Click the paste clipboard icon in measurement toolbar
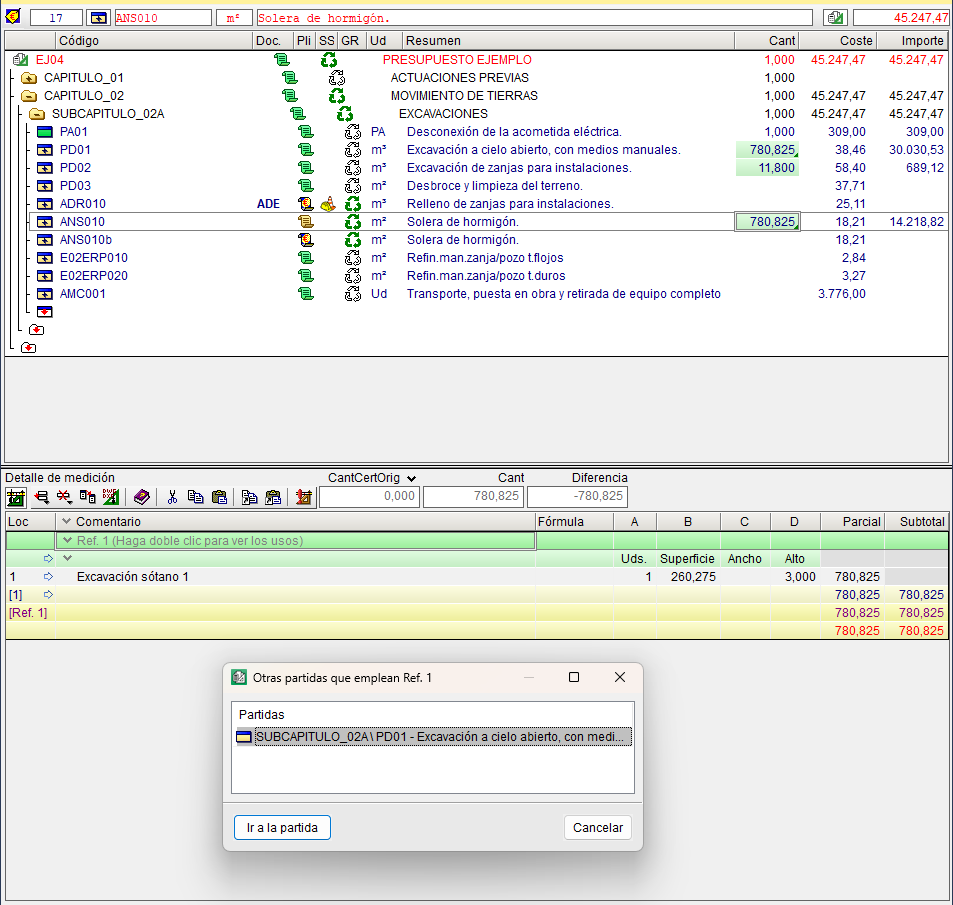The height and width of the screenshot is (905, 953). (218, 497)
